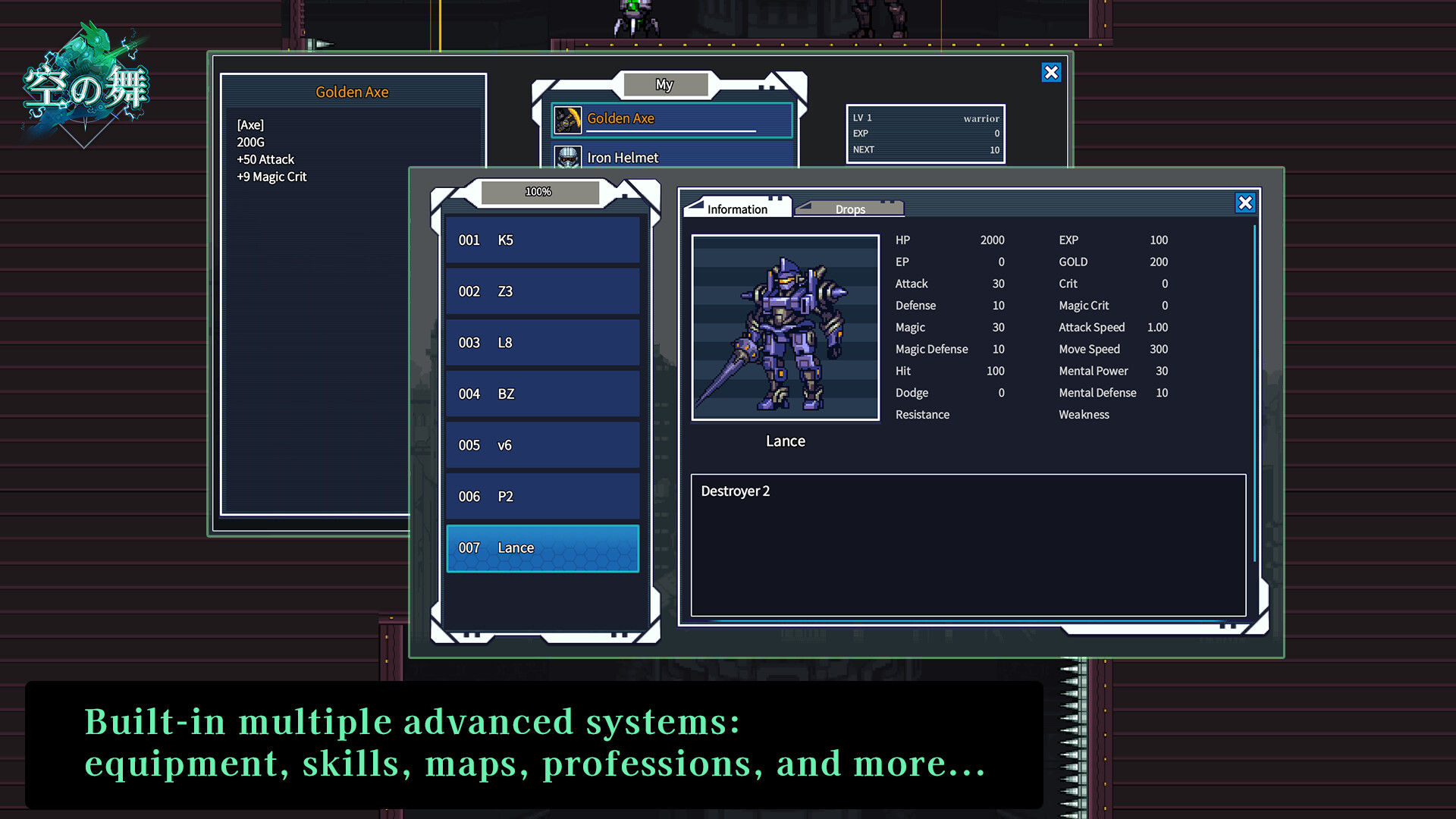Select enemy entry 004 BZ
Screen dimensions: 1456x819
point(542,394)
